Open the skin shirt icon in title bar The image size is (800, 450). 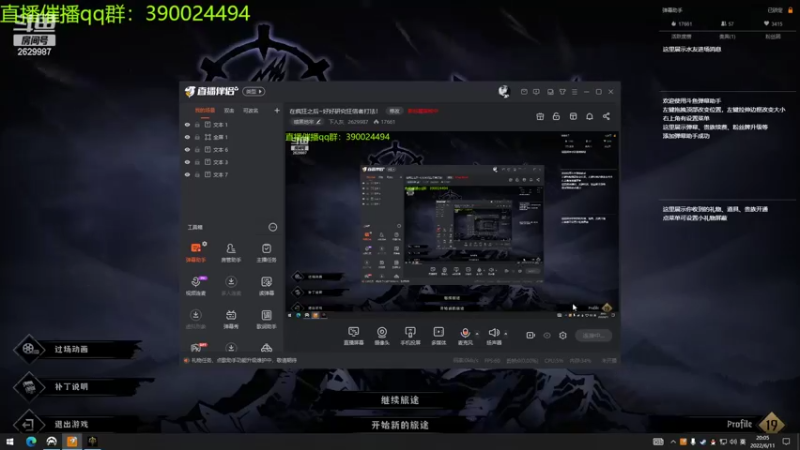[x=562, y=92]
